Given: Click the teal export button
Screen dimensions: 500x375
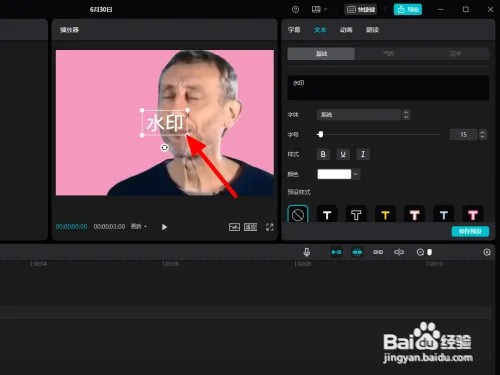Looking at the screenshot, I should (x=408, y=9).
